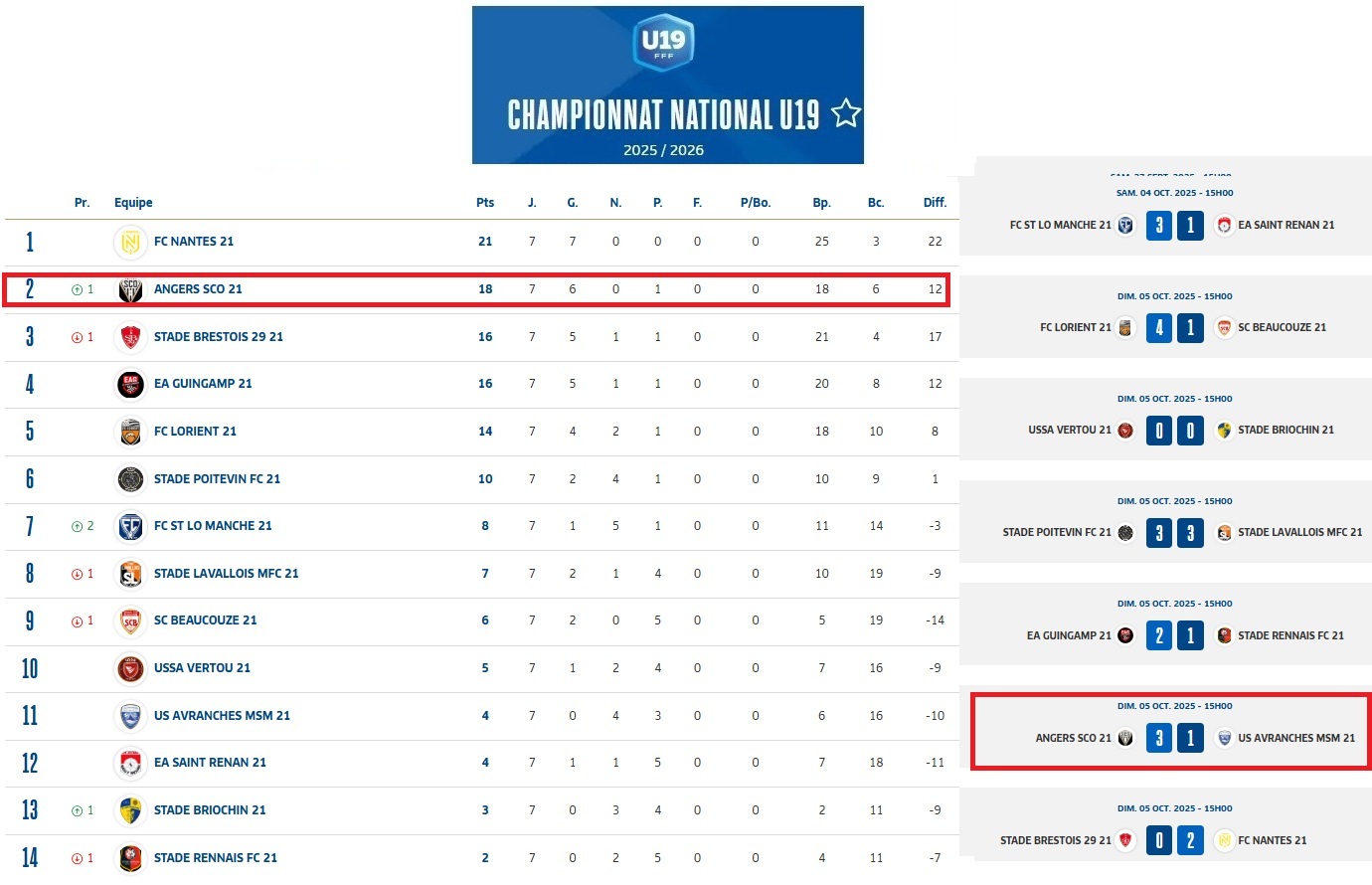The height and width of the screenshot is (885, 1372).
Task: Select Angers SCO logo in the standings table
Action: [x=130, y=289]
